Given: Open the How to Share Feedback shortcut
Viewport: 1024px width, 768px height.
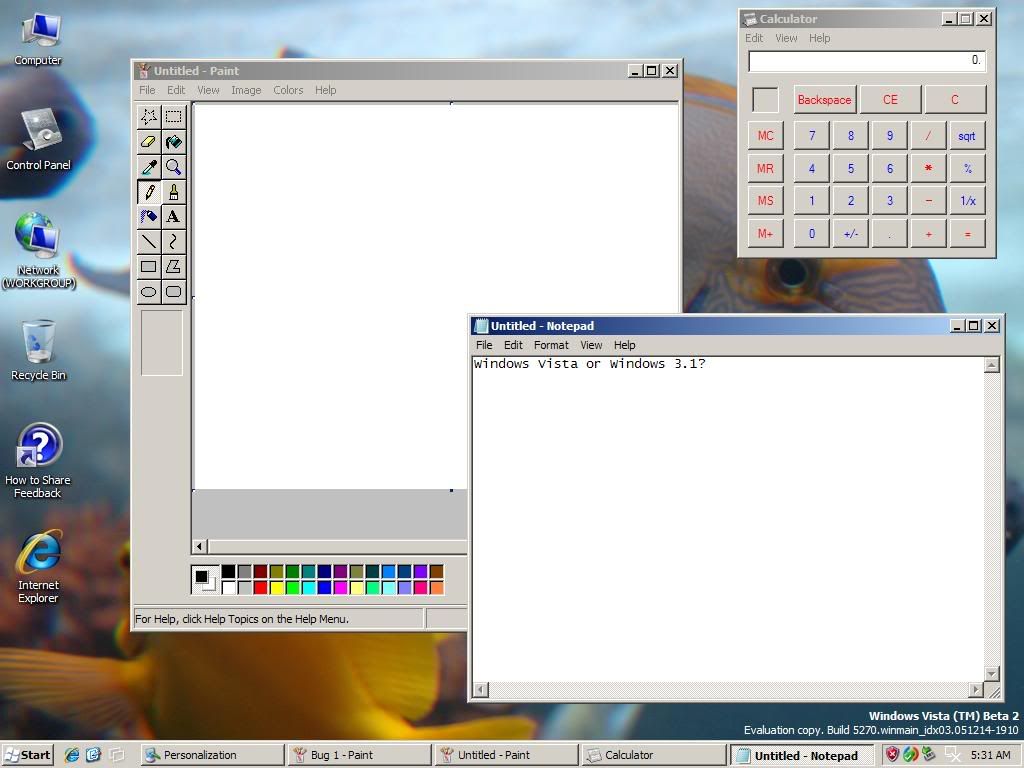Looking at the screenshot, I should pyautogui.click(x=38, y=461).
